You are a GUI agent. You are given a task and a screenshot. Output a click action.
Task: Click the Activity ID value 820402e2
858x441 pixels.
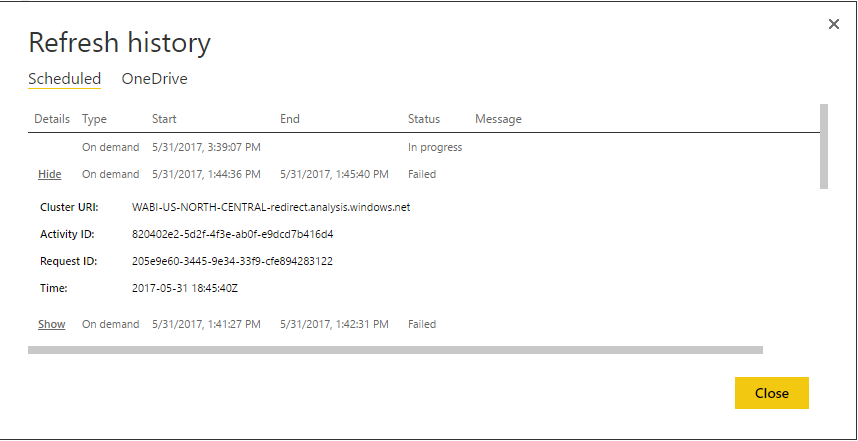point(233,235)
